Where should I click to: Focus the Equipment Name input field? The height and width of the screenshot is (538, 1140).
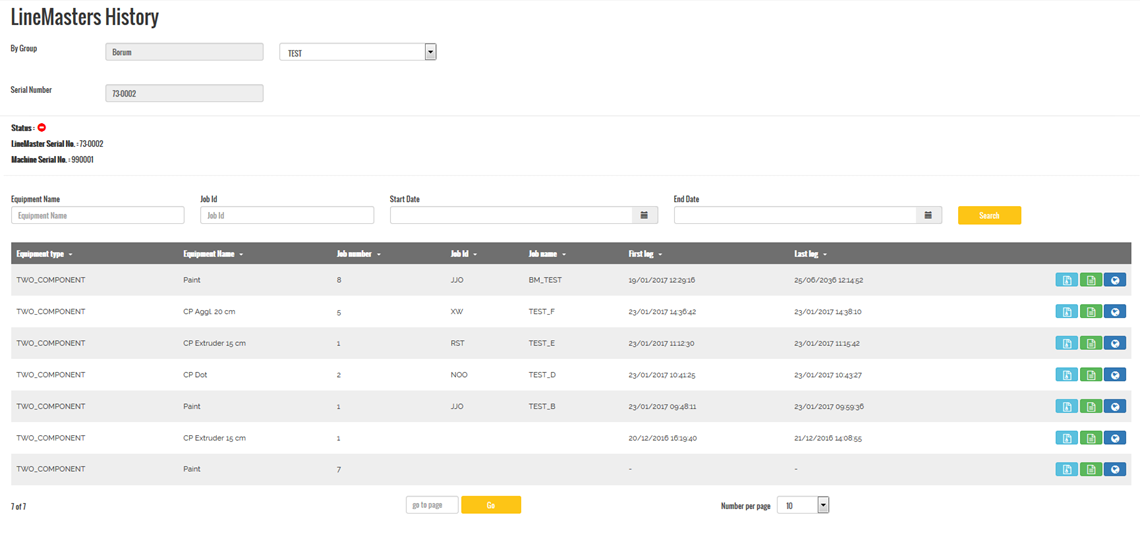(98, 215)
